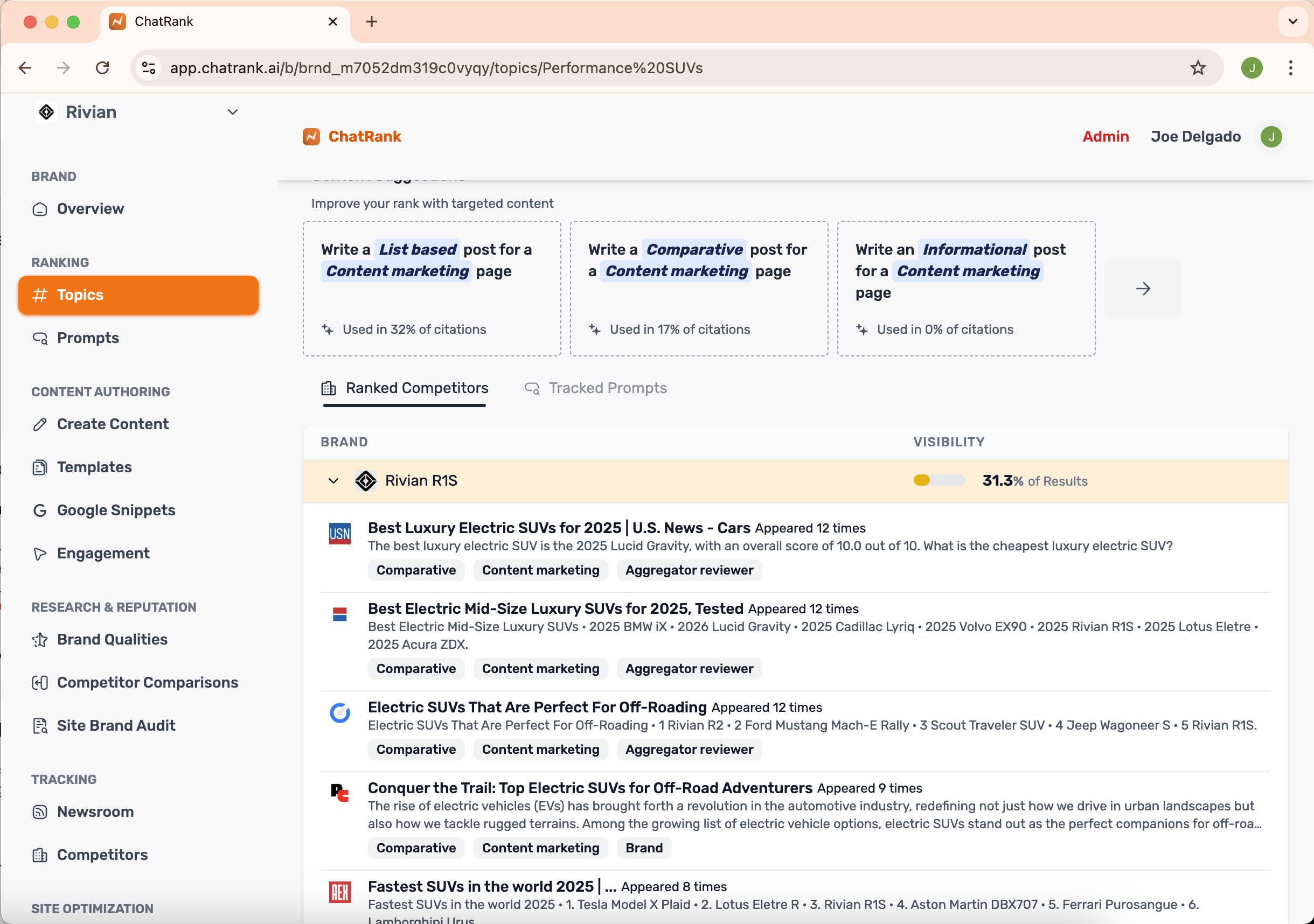Click Content marketing tag on Mid-Size Luxury row
This screenshot has height=924, width=1314.
tap(540, 669)
